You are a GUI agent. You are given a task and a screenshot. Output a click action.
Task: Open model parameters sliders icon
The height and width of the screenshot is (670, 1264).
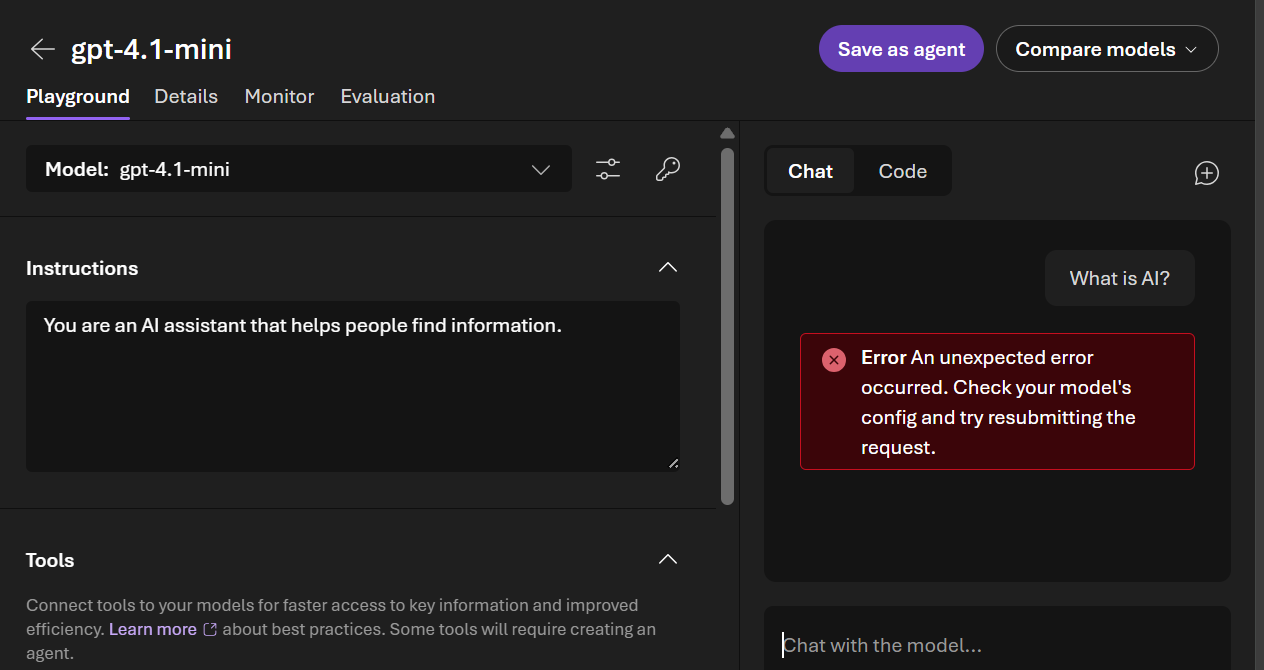(x=608, y=169)
